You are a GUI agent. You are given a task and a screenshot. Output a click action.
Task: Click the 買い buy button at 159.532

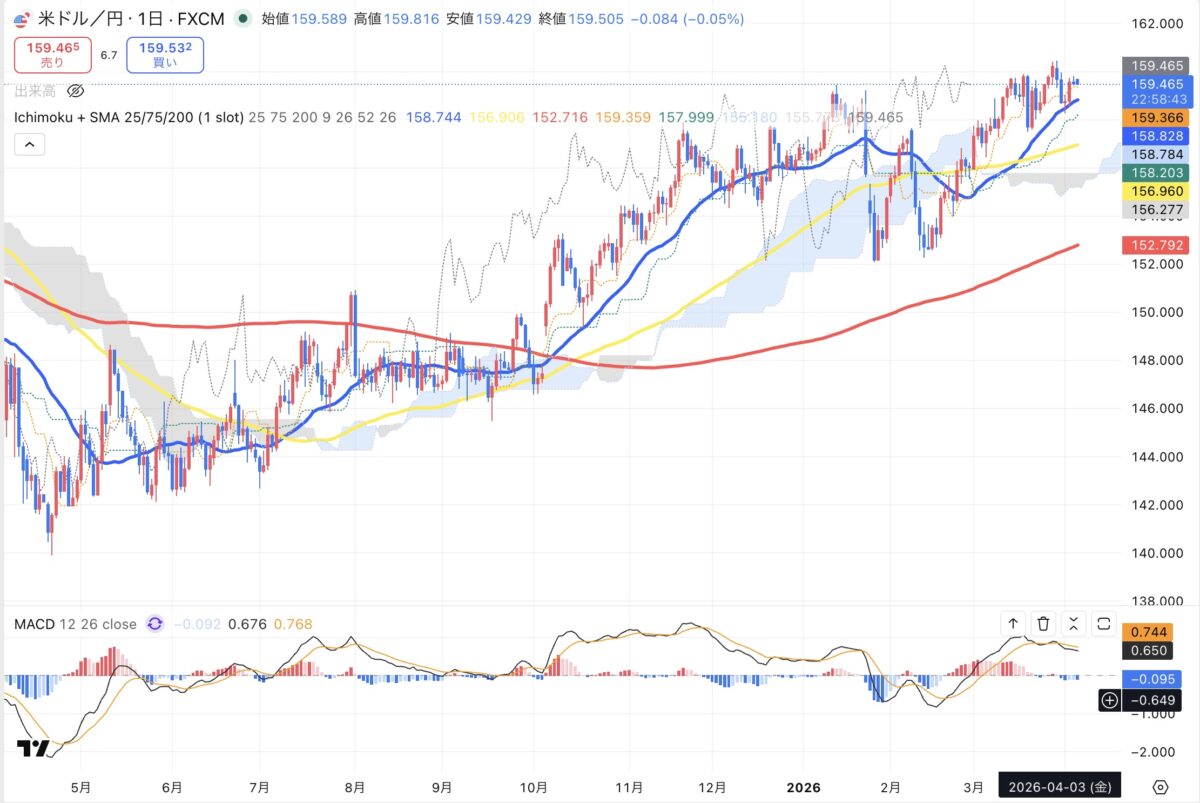click(x=165, y=54)
